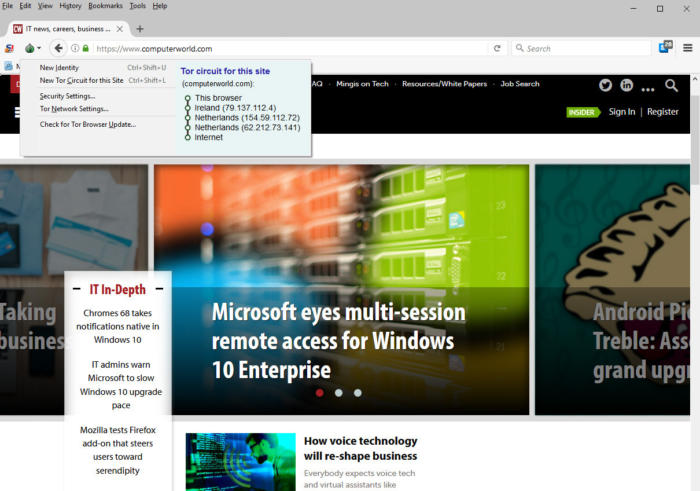Open the Help menu
Image resolution: width=700 pixels, height=491 pixels.
160,6
